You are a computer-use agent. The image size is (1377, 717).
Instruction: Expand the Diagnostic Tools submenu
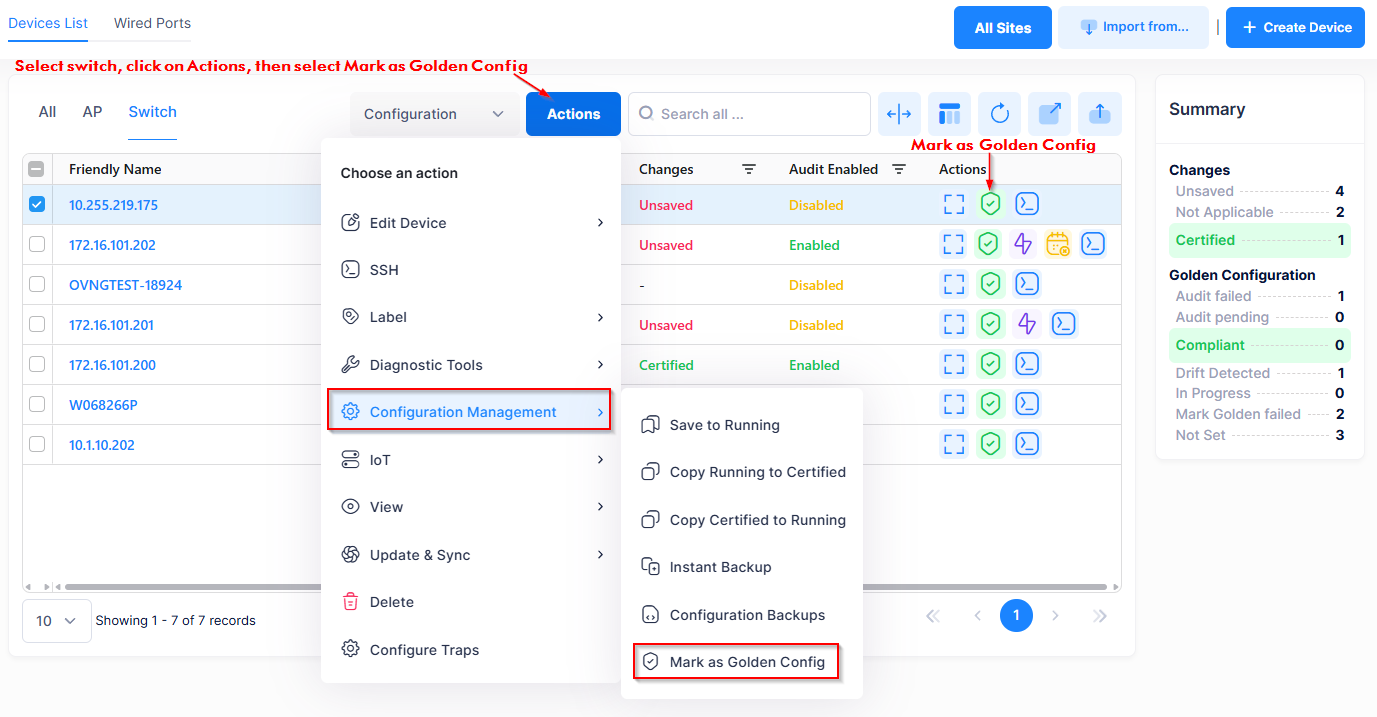point(471,365)
